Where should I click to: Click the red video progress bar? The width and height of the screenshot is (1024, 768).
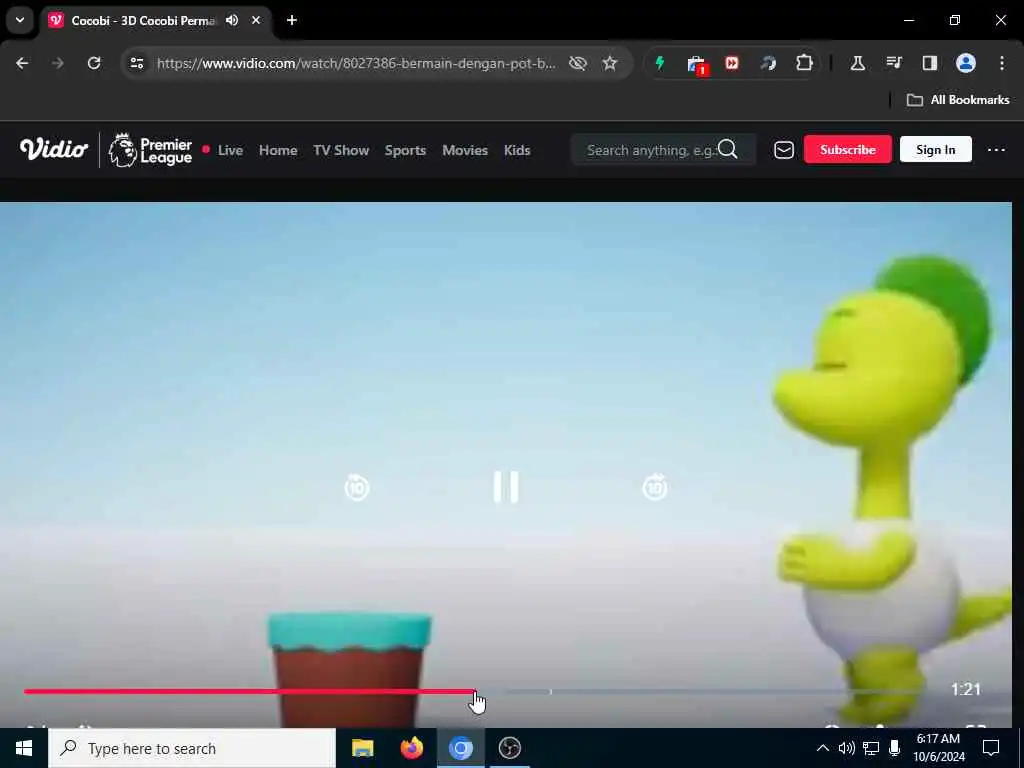tap(249, 691)
